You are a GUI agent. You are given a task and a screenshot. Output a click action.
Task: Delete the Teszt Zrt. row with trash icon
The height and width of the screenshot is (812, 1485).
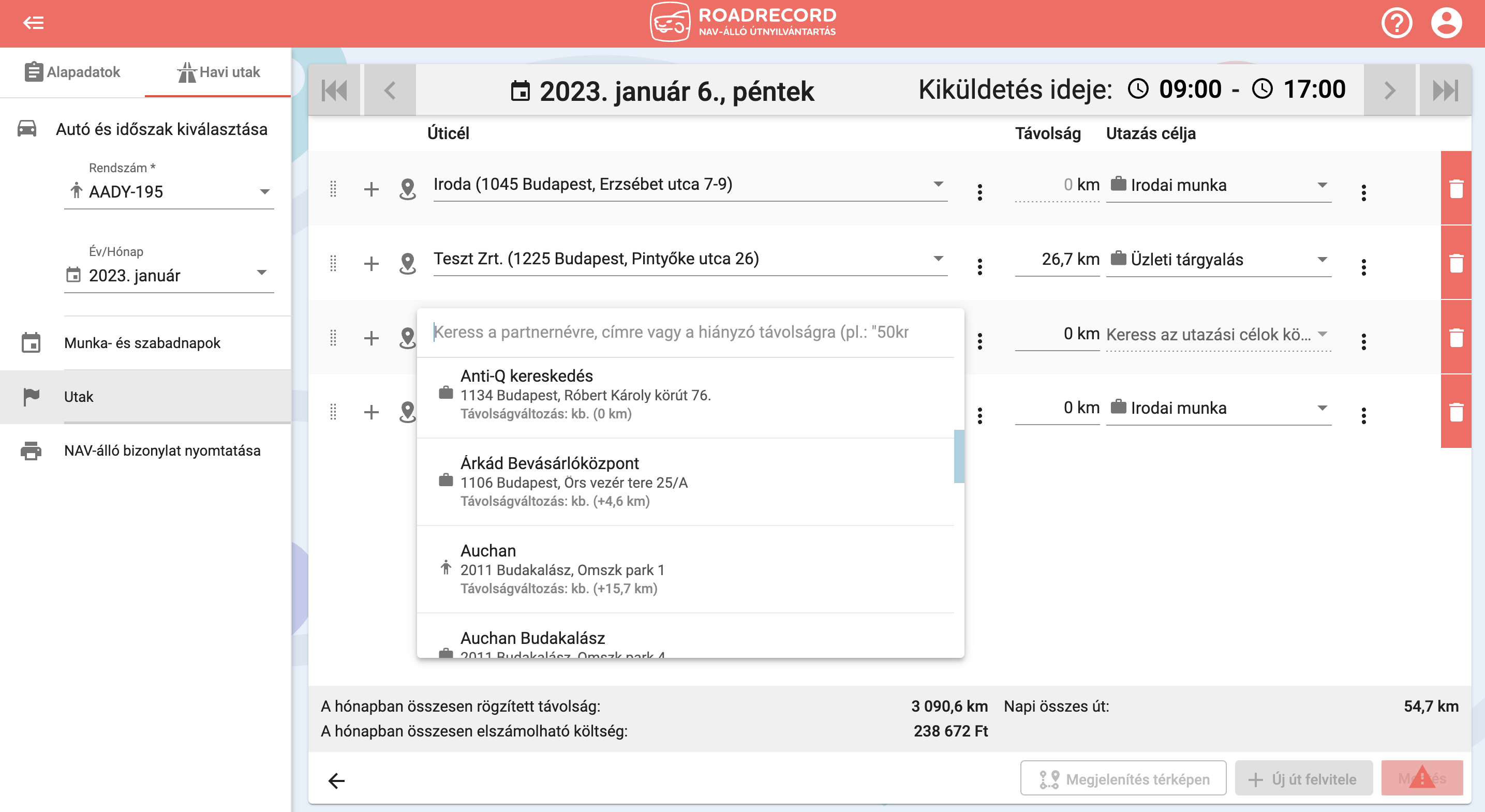point(1456,263)
